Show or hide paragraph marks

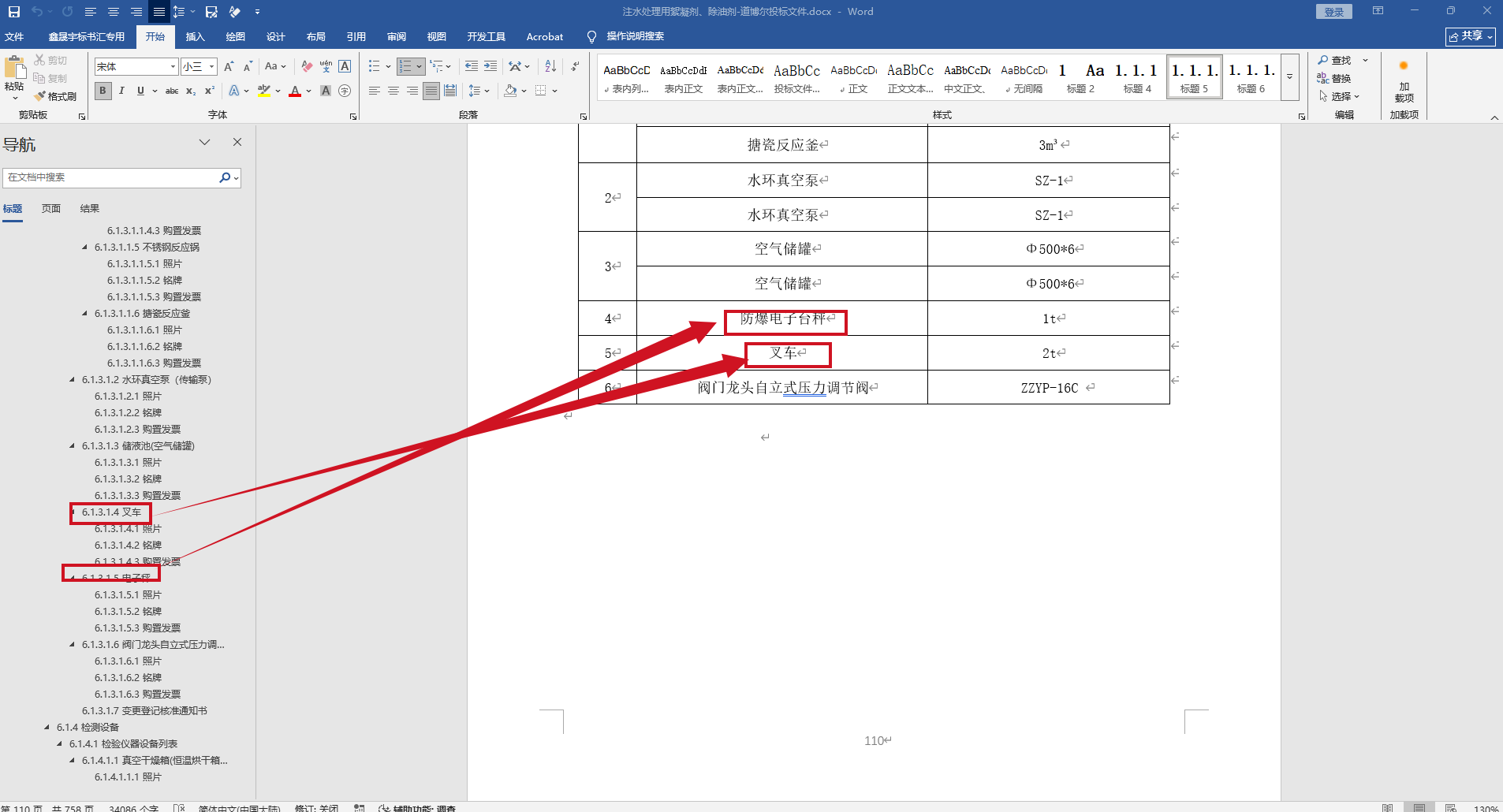575,67
